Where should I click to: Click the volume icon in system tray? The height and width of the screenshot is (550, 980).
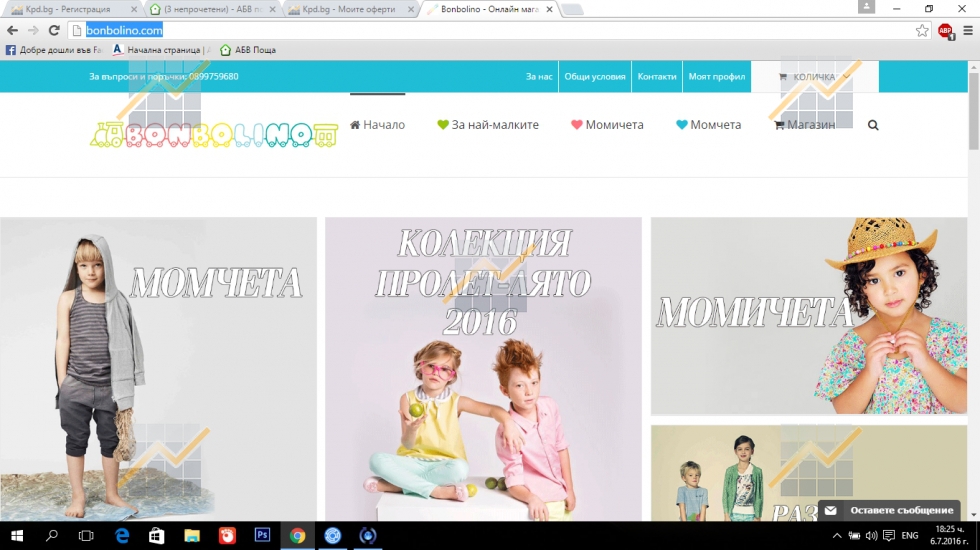pos(871,536)
